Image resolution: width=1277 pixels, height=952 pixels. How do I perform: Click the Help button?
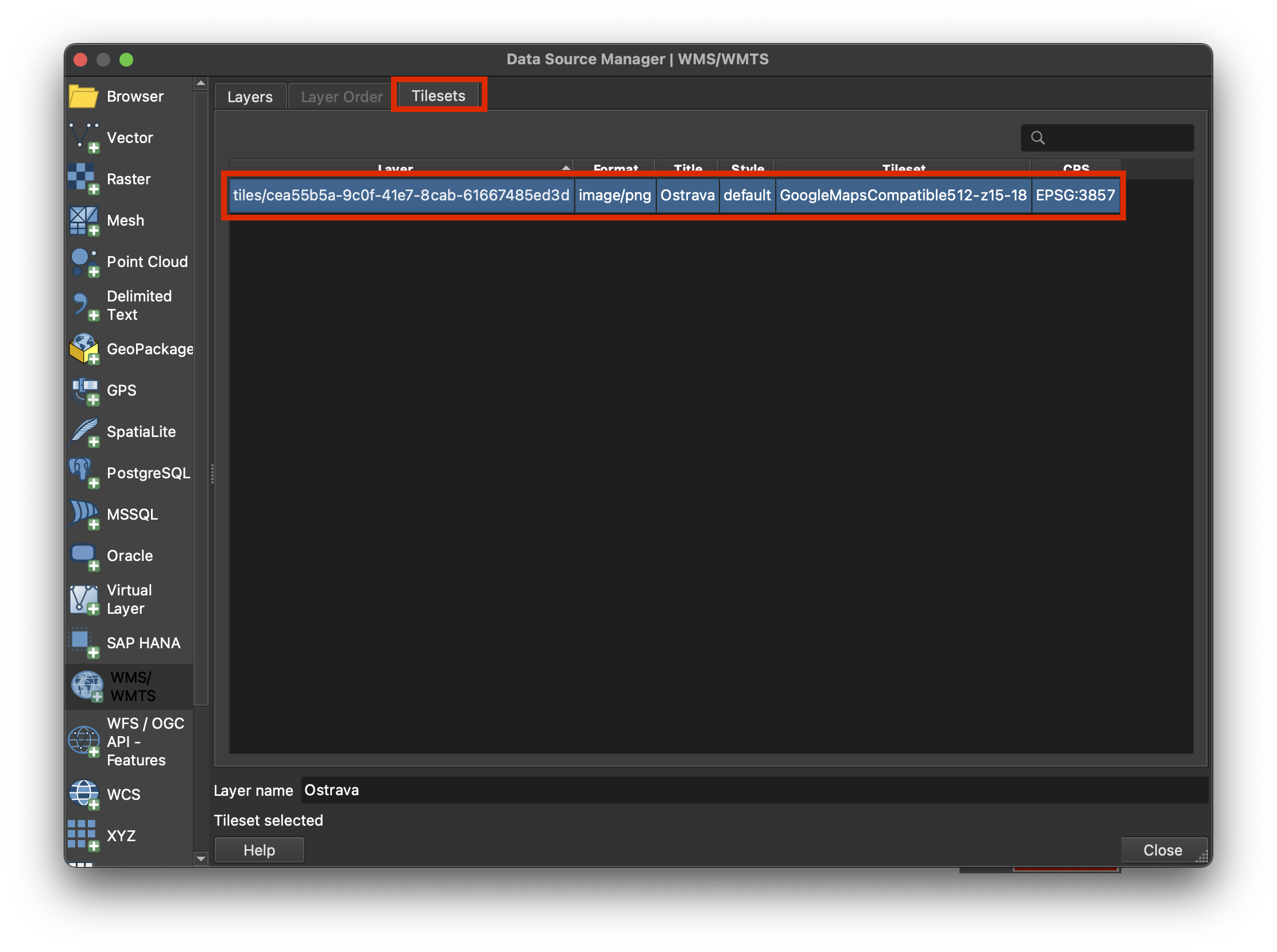tap(259, 849)
